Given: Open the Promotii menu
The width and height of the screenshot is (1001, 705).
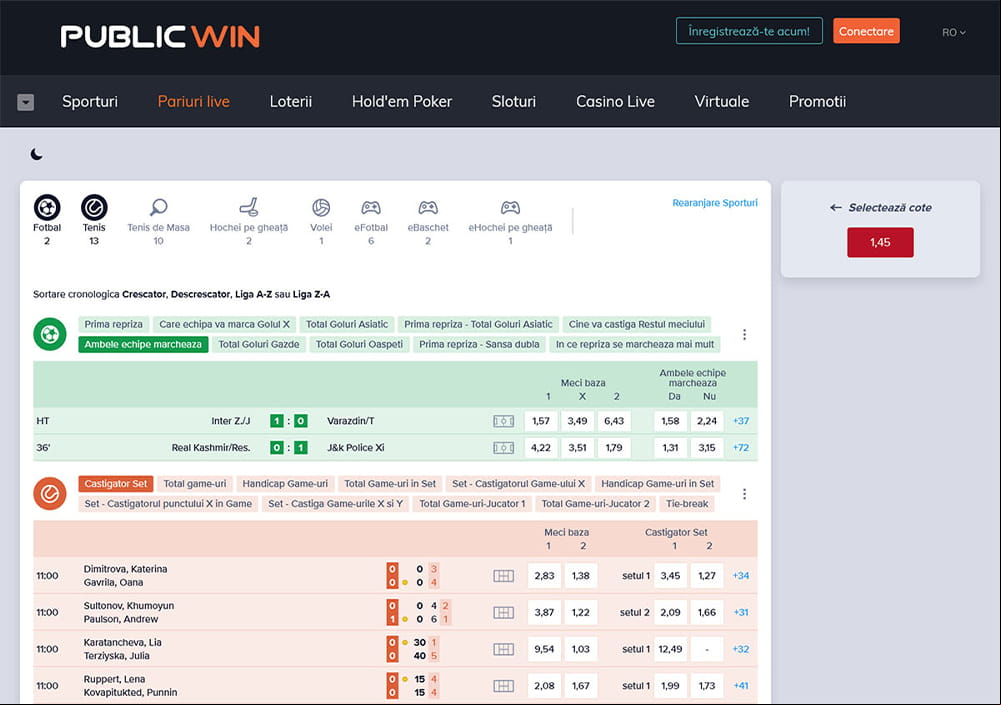Looking at the screenshot, I should [x=817, y=102].
